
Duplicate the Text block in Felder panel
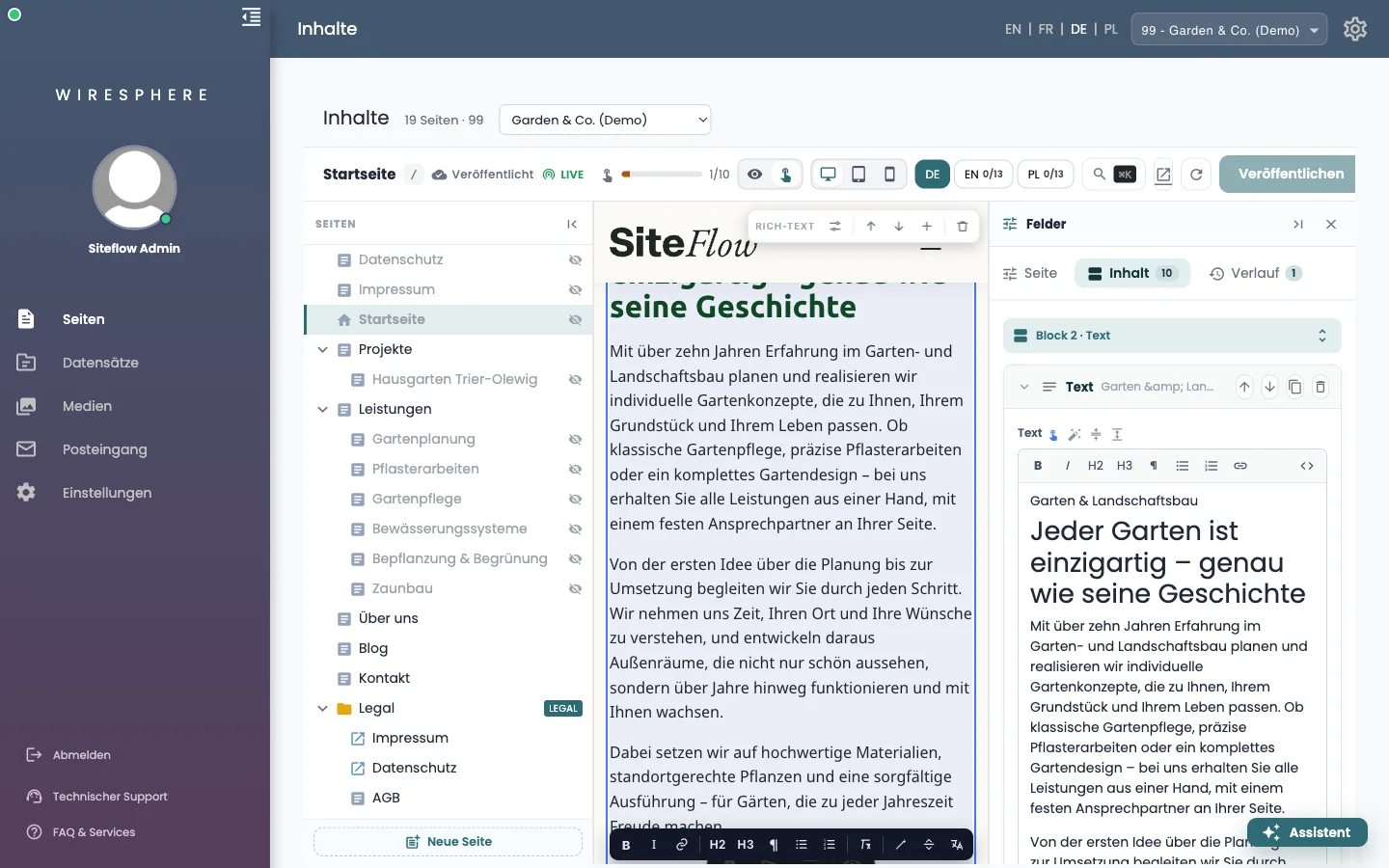[1295, 387]
